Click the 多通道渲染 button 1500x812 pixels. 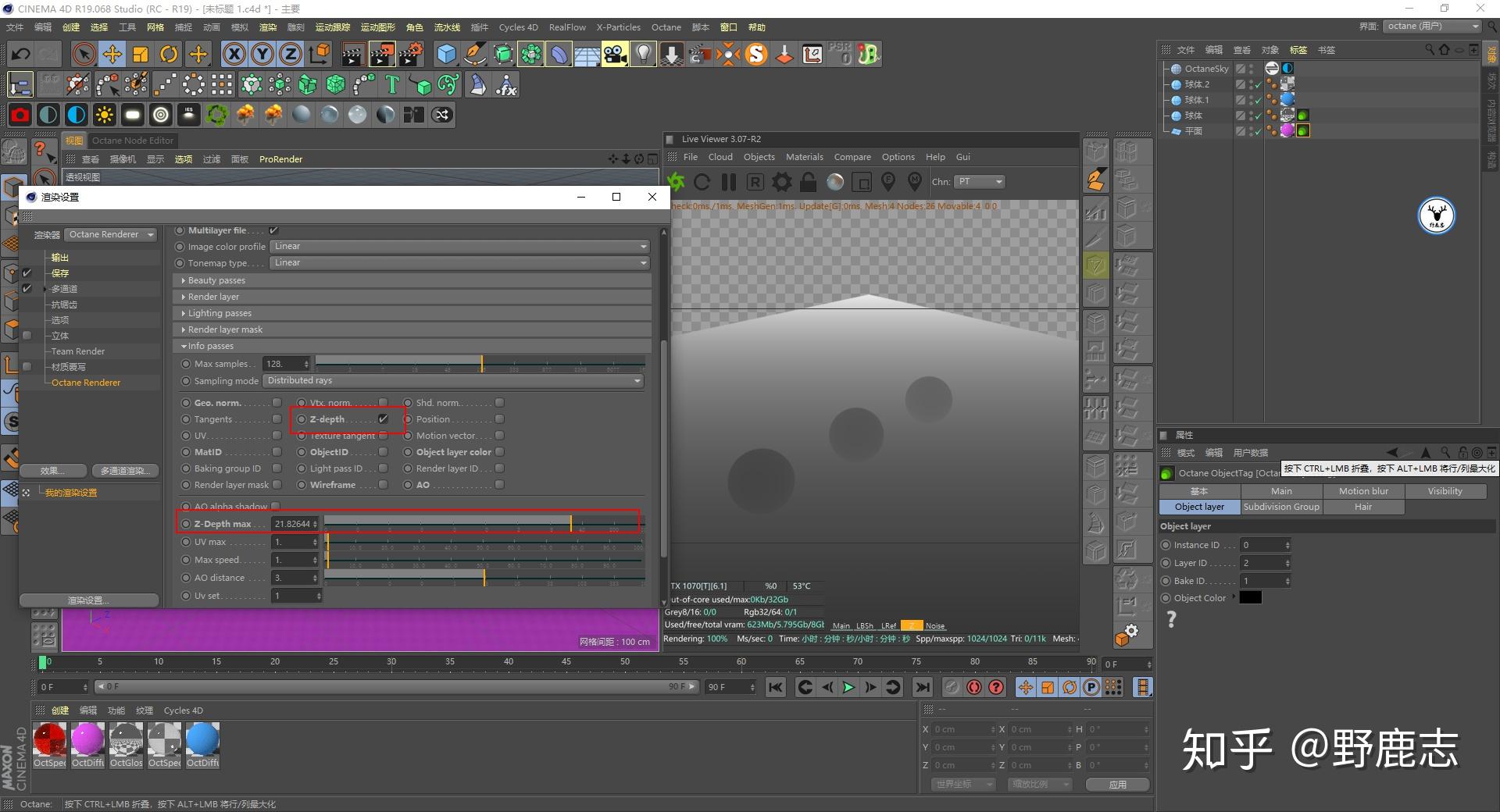125,471
